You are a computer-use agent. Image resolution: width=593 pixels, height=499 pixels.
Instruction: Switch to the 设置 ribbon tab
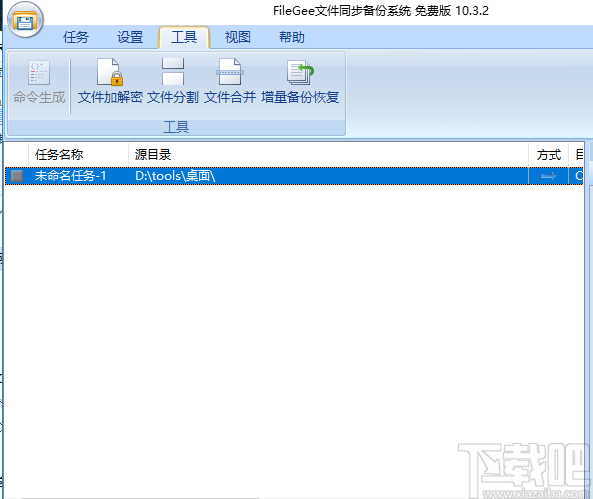click(130, 37)
